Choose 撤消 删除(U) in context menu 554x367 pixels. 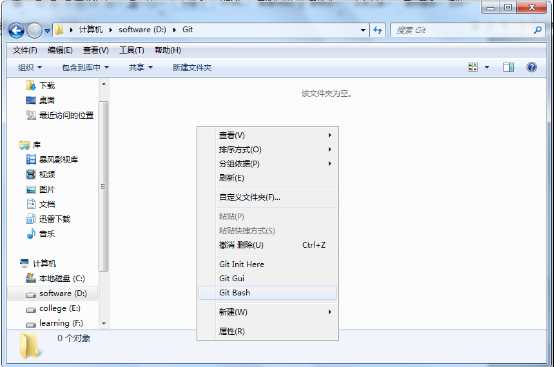[x=267, y=245]
